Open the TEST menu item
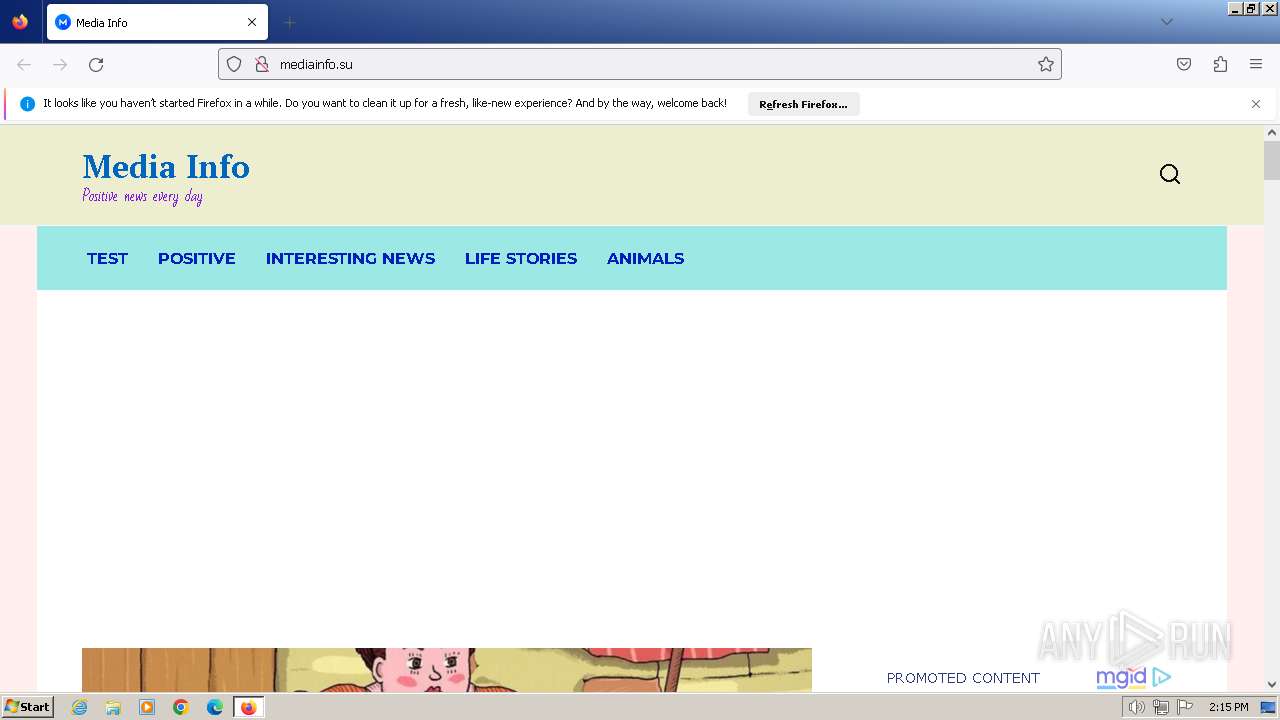 coord(107,258)
